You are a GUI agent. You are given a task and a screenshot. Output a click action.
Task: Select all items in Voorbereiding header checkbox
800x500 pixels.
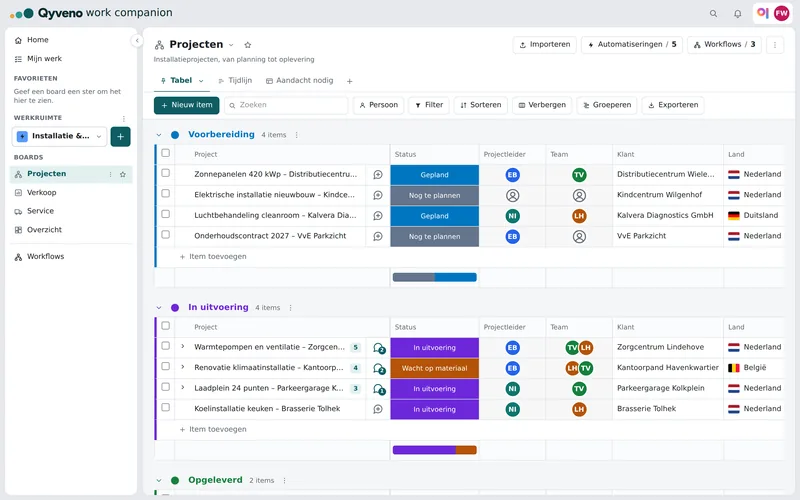pos(165,153)
